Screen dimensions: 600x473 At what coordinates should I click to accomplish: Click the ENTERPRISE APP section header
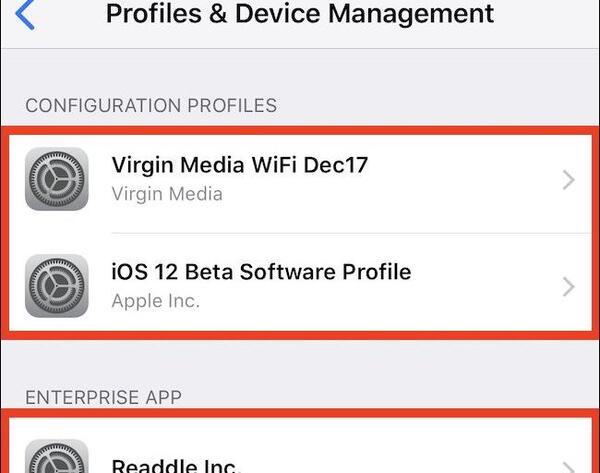(x=103, y=397)
